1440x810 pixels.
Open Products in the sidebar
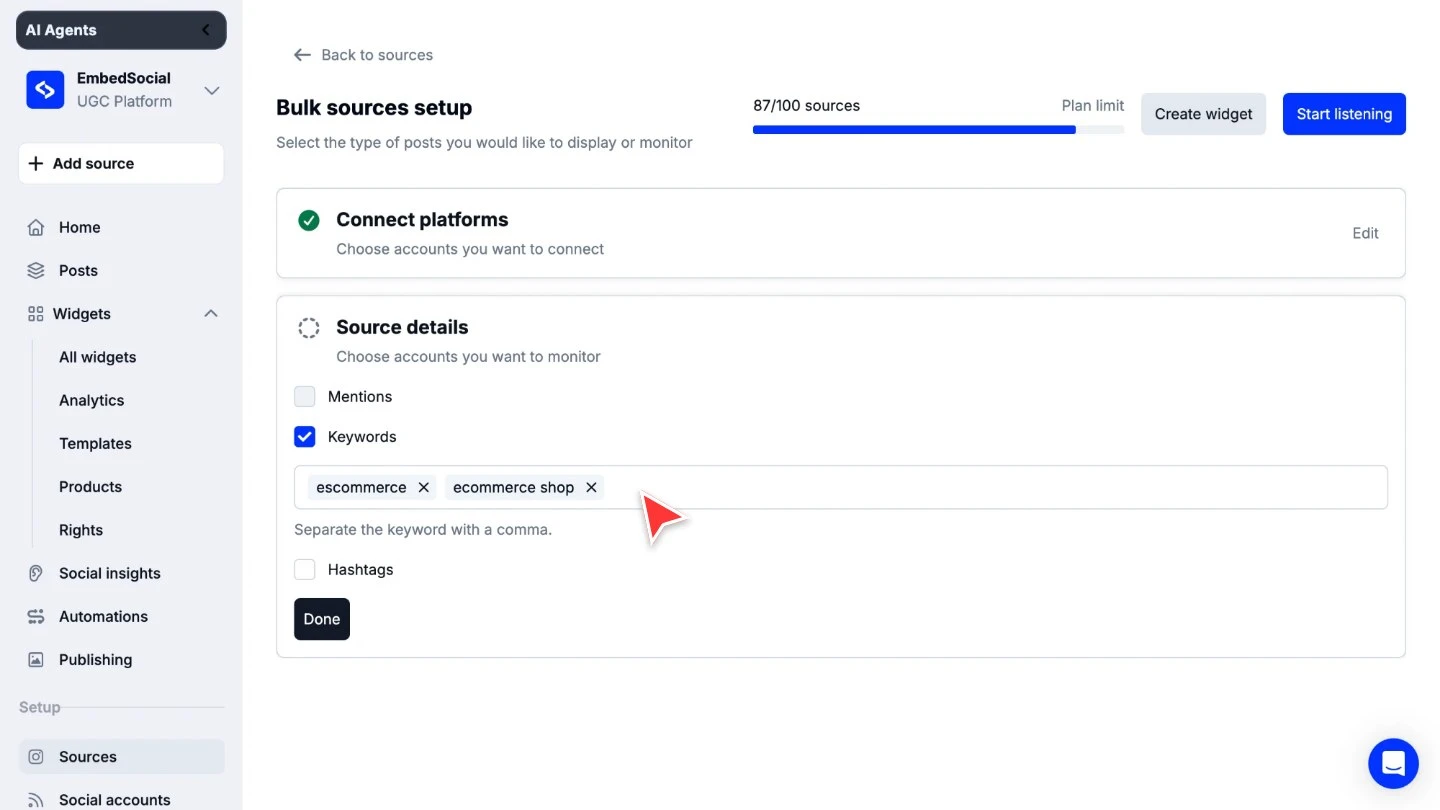point(90,486)
